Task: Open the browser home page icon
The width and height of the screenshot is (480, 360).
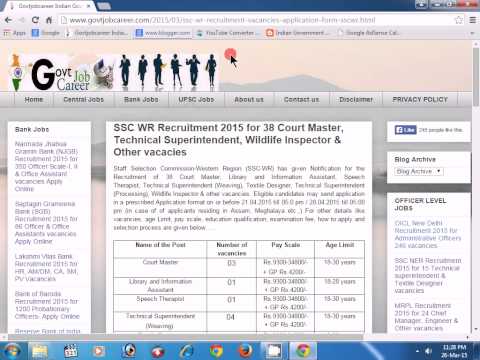Action: [x=49, y=20]
